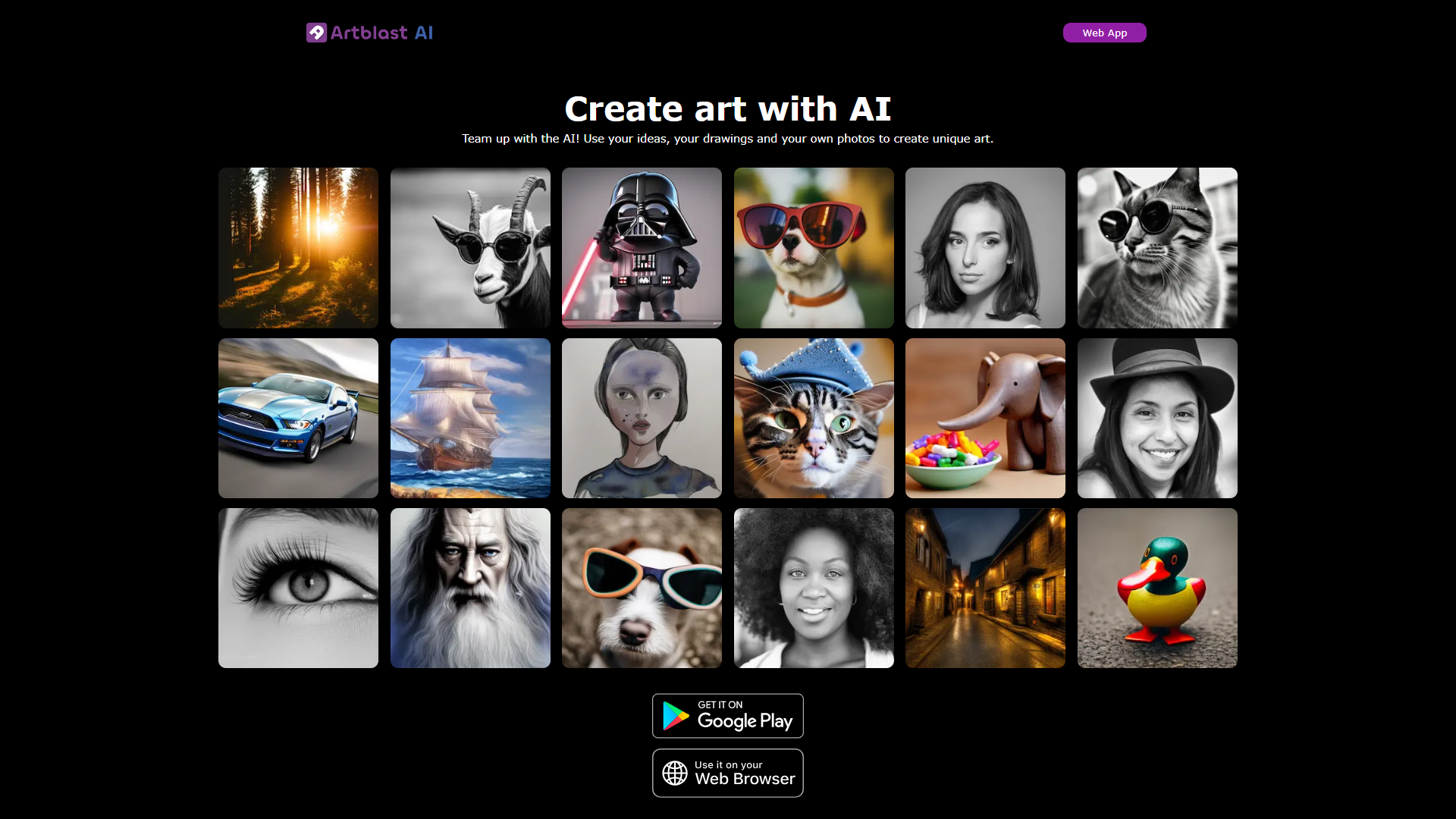Select the forest sunset landscape thumbnail
Viewport: 1456px width, 819px height.
click(298, 248)
